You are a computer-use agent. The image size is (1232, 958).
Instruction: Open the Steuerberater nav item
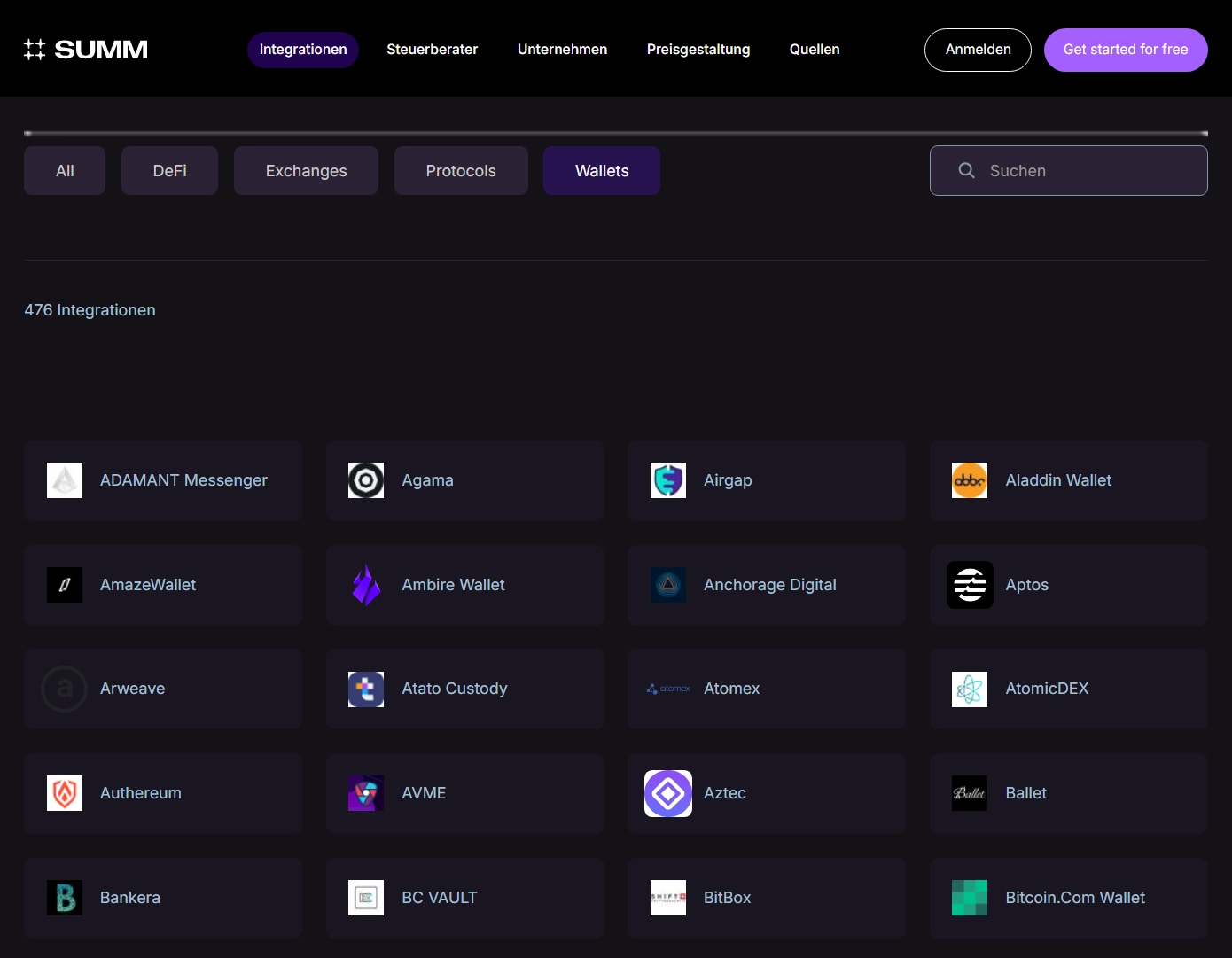click(433, 50)
